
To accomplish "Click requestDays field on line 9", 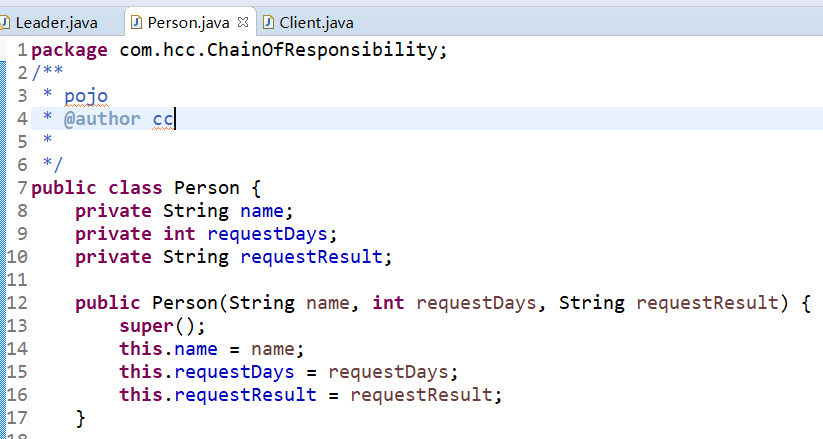I will 268,234.
